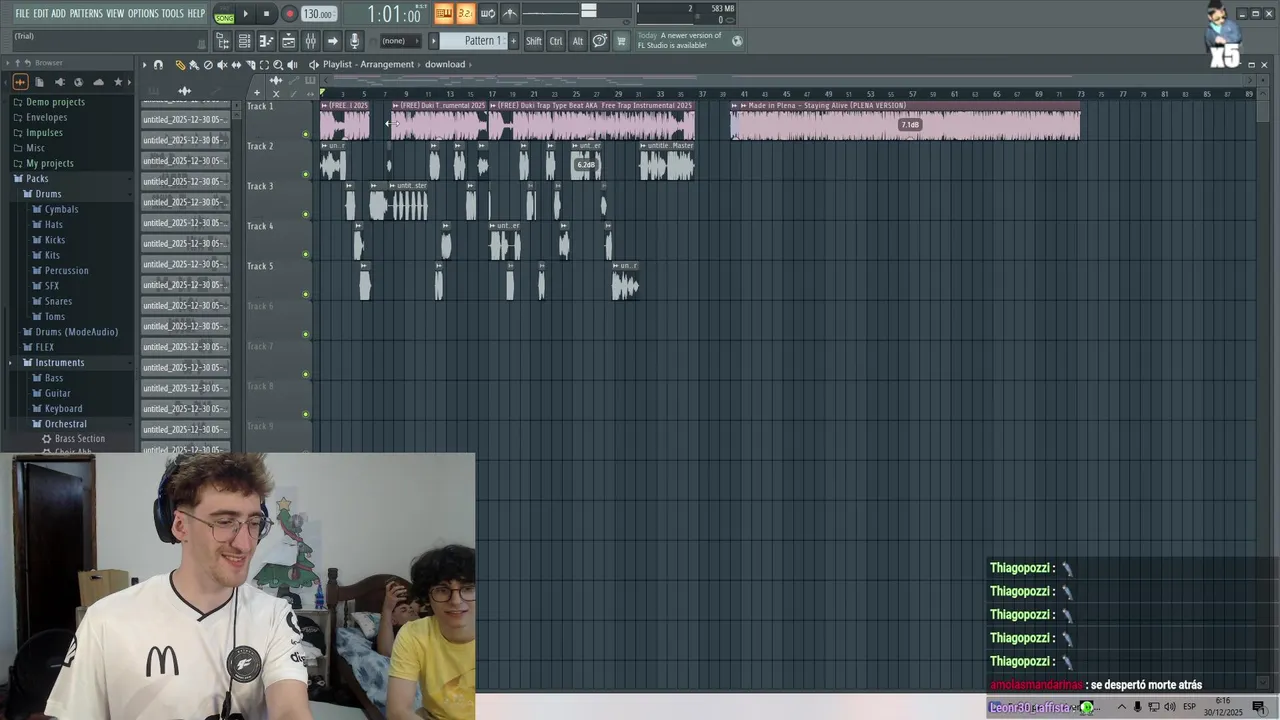The image size is (1280, 720).
Task: Open the Piano roll icon
Action: [x=266, y=41]
